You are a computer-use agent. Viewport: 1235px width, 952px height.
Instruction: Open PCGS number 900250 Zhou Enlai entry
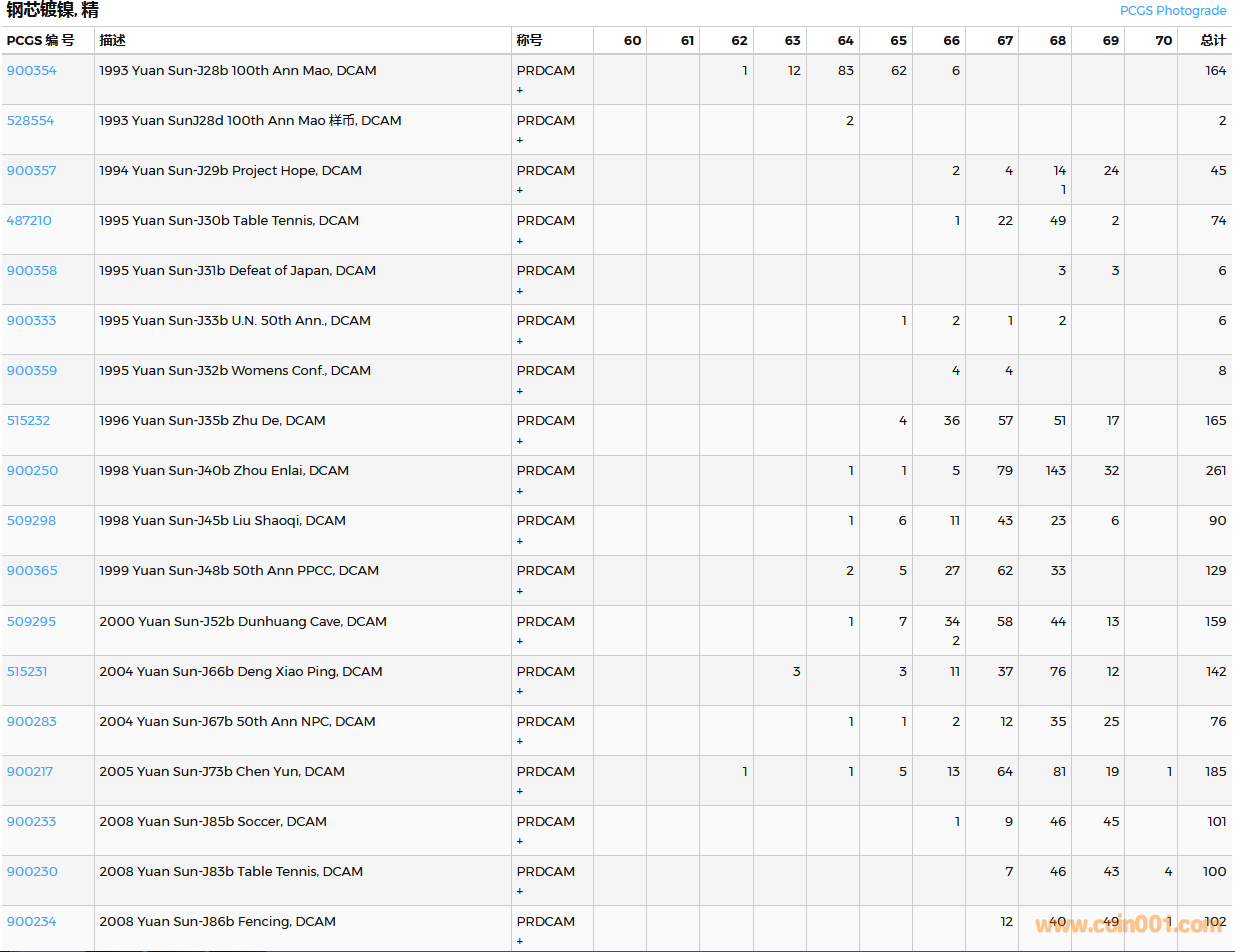(32, 471)
